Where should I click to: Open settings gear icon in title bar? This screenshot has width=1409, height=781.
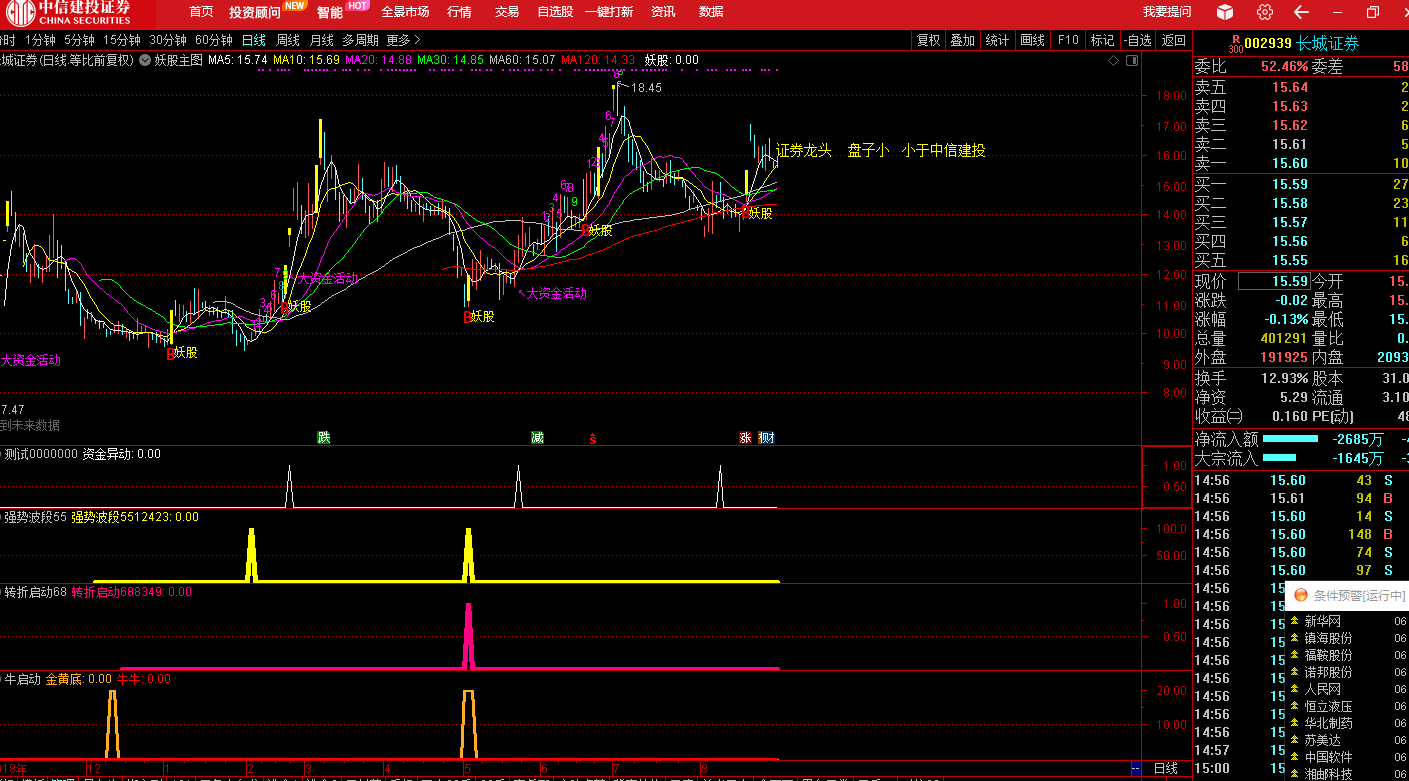tap(1265, 12)
